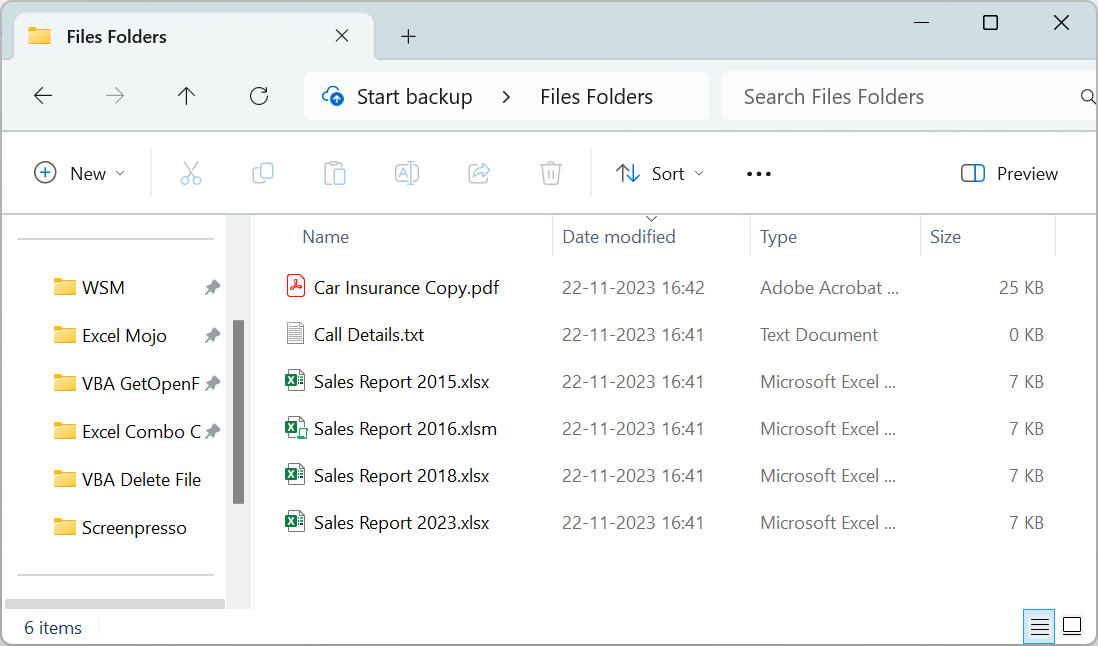The height and width of the screenshot is (646, 1098).
Task: Add a new tab with plus button
Action: pyautogui.click(x=408, y=36)
